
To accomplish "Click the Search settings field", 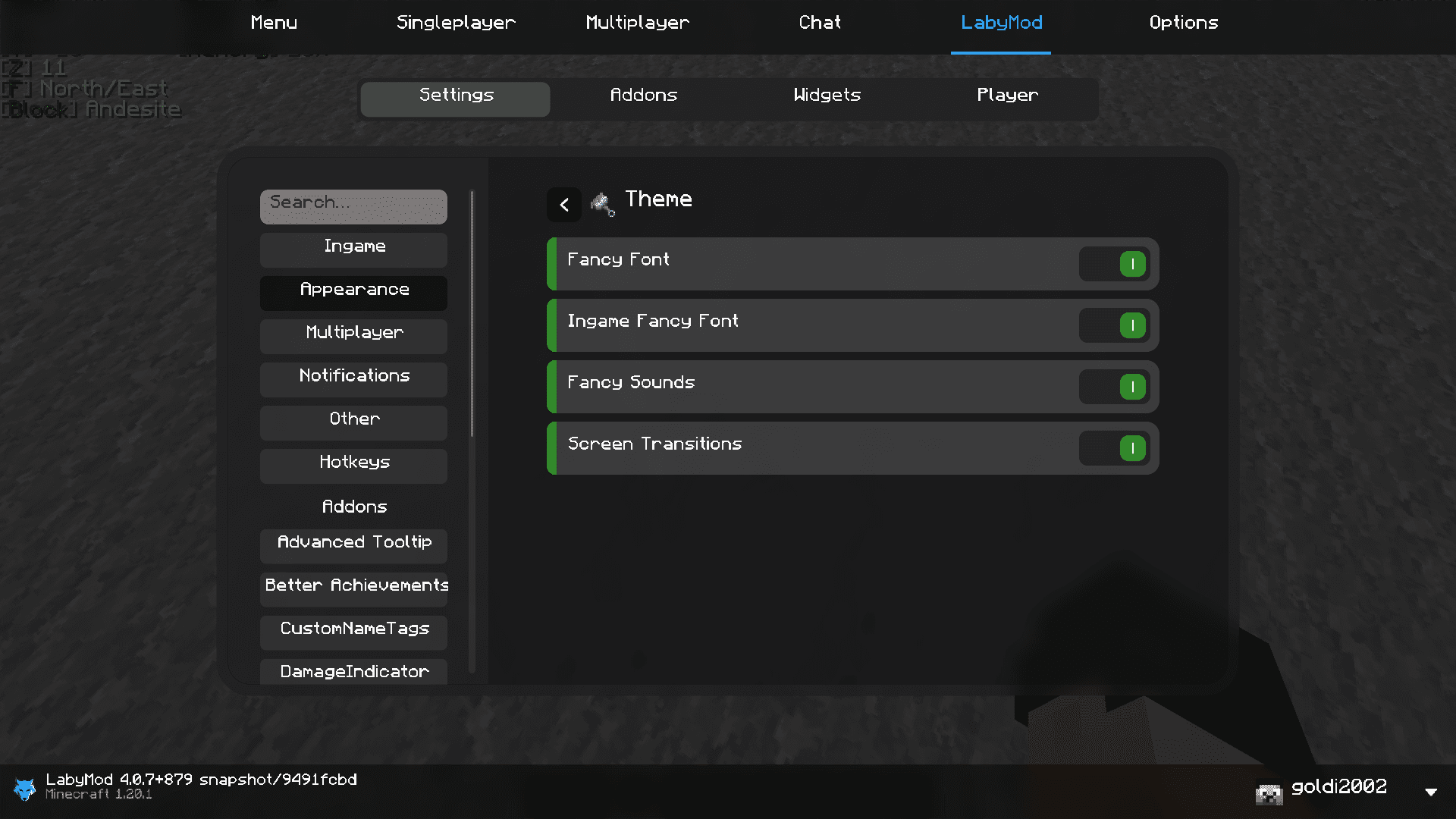I will point(353,206).
